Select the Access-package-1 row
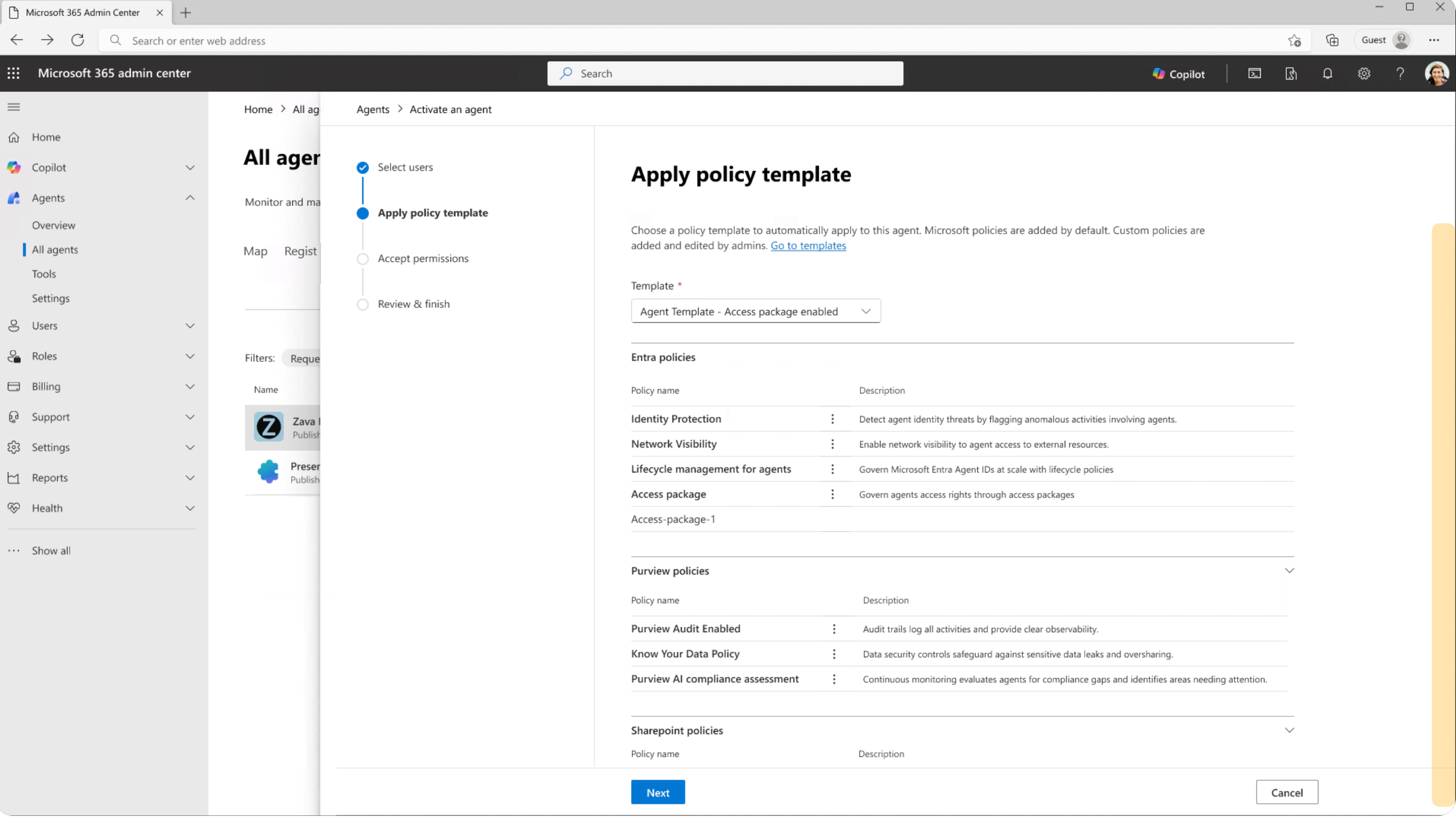The width and height of the screenshot is (1456, 817). [x=962, y=519]
